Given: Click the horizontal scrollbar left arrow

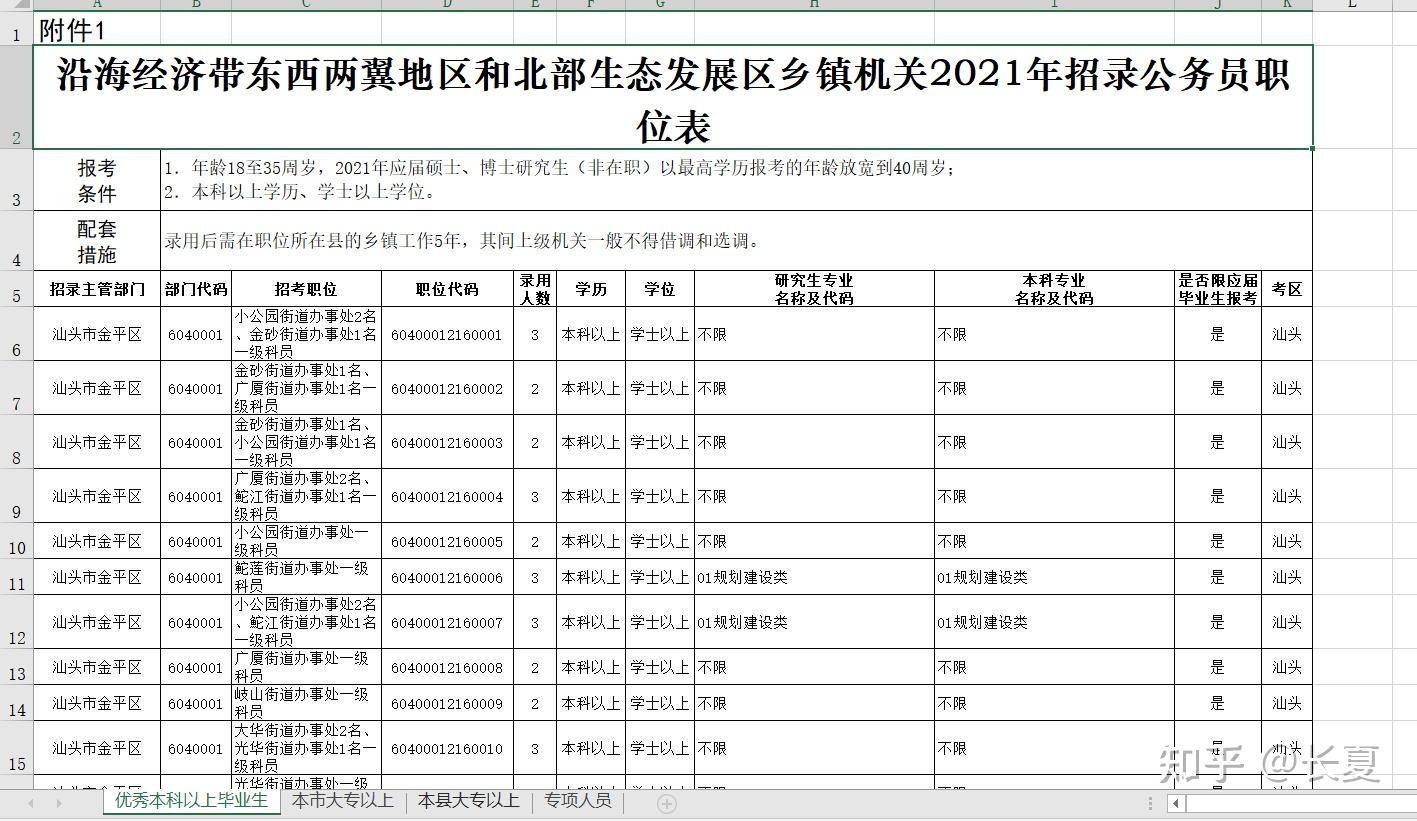Looking at the screenshot, I should tap(1177, 803).
